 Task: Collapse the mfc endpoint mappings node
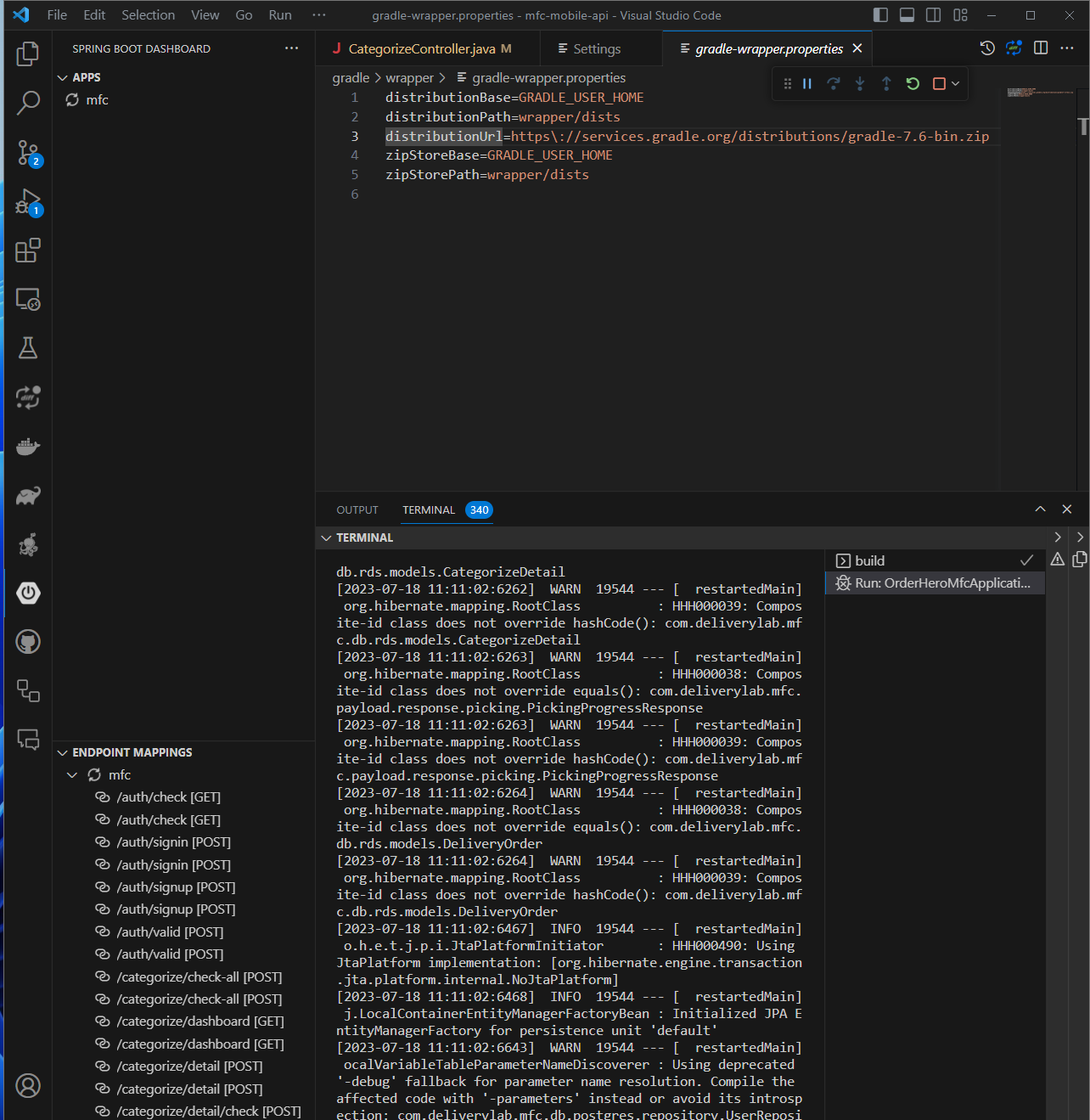click(72, 774)
